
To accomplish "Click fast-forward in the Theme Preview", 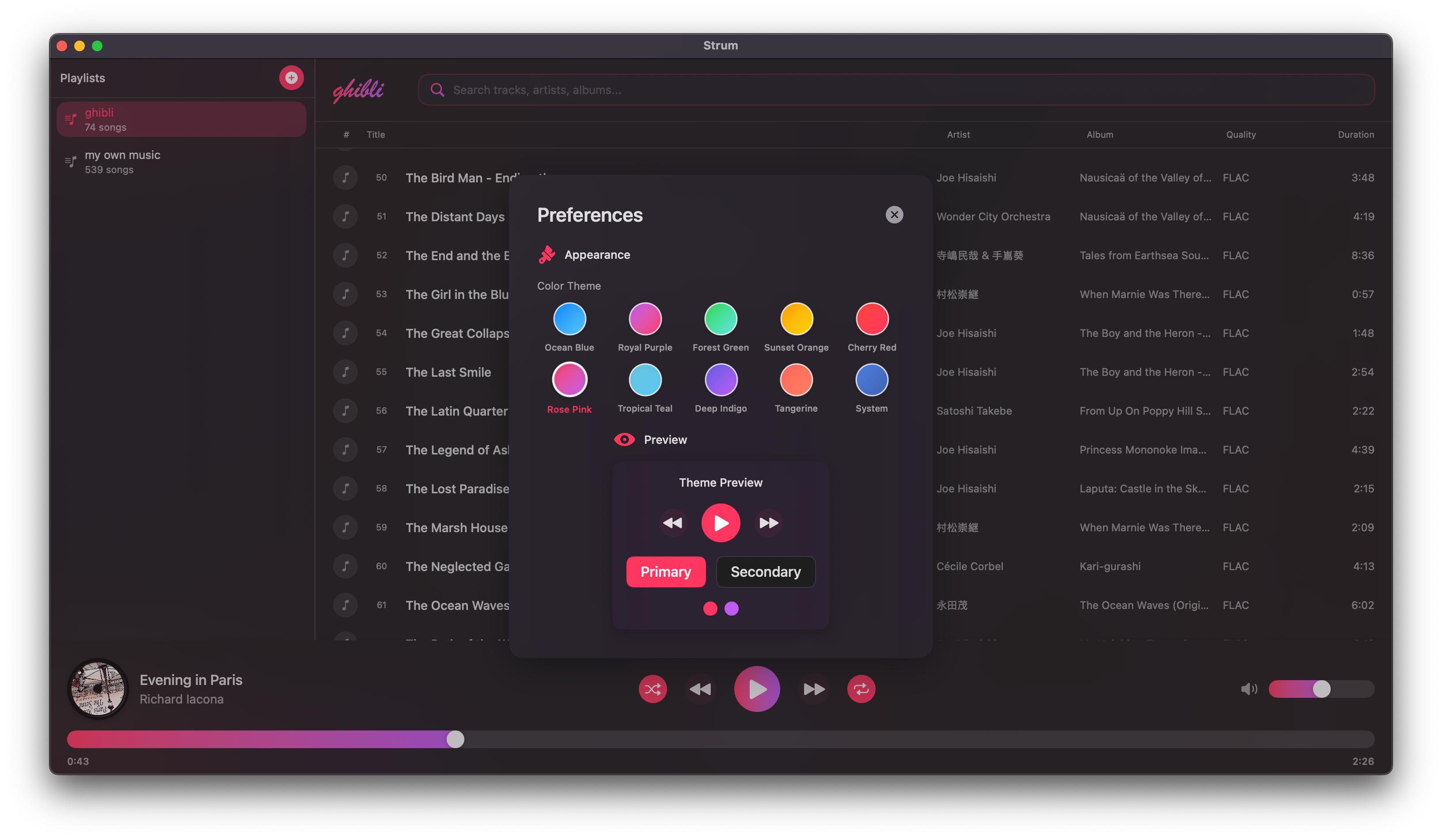I will [x=769, y=523].
